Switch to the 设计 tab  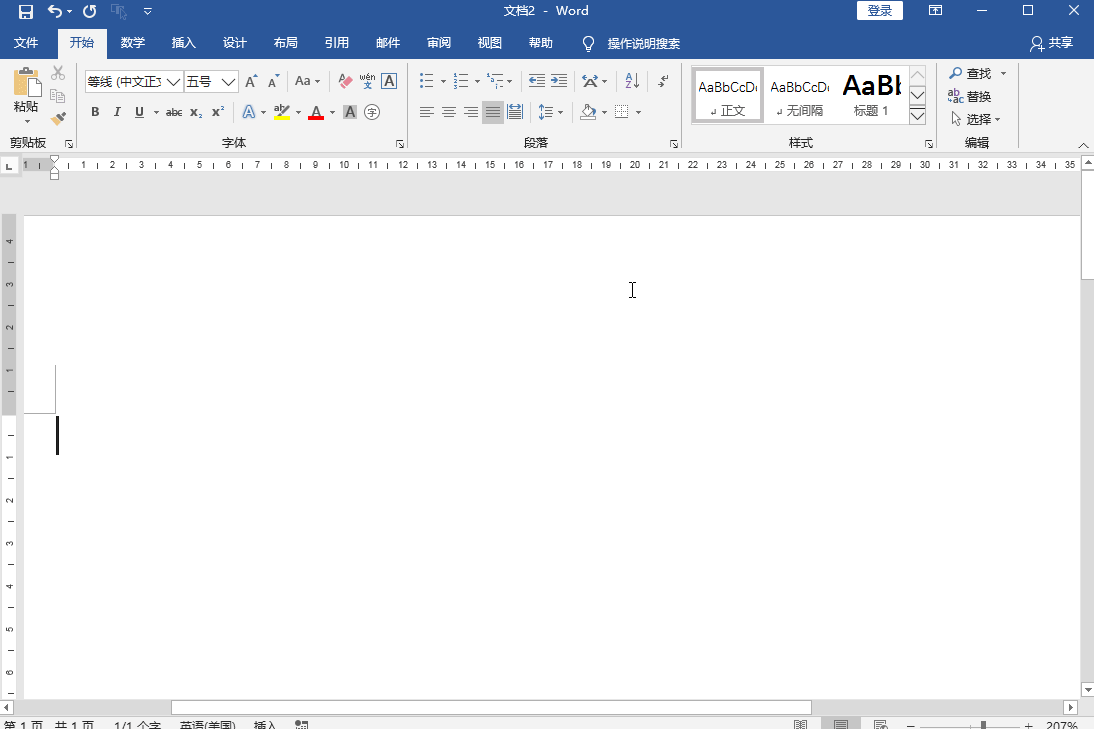click(x=234, y=43)
